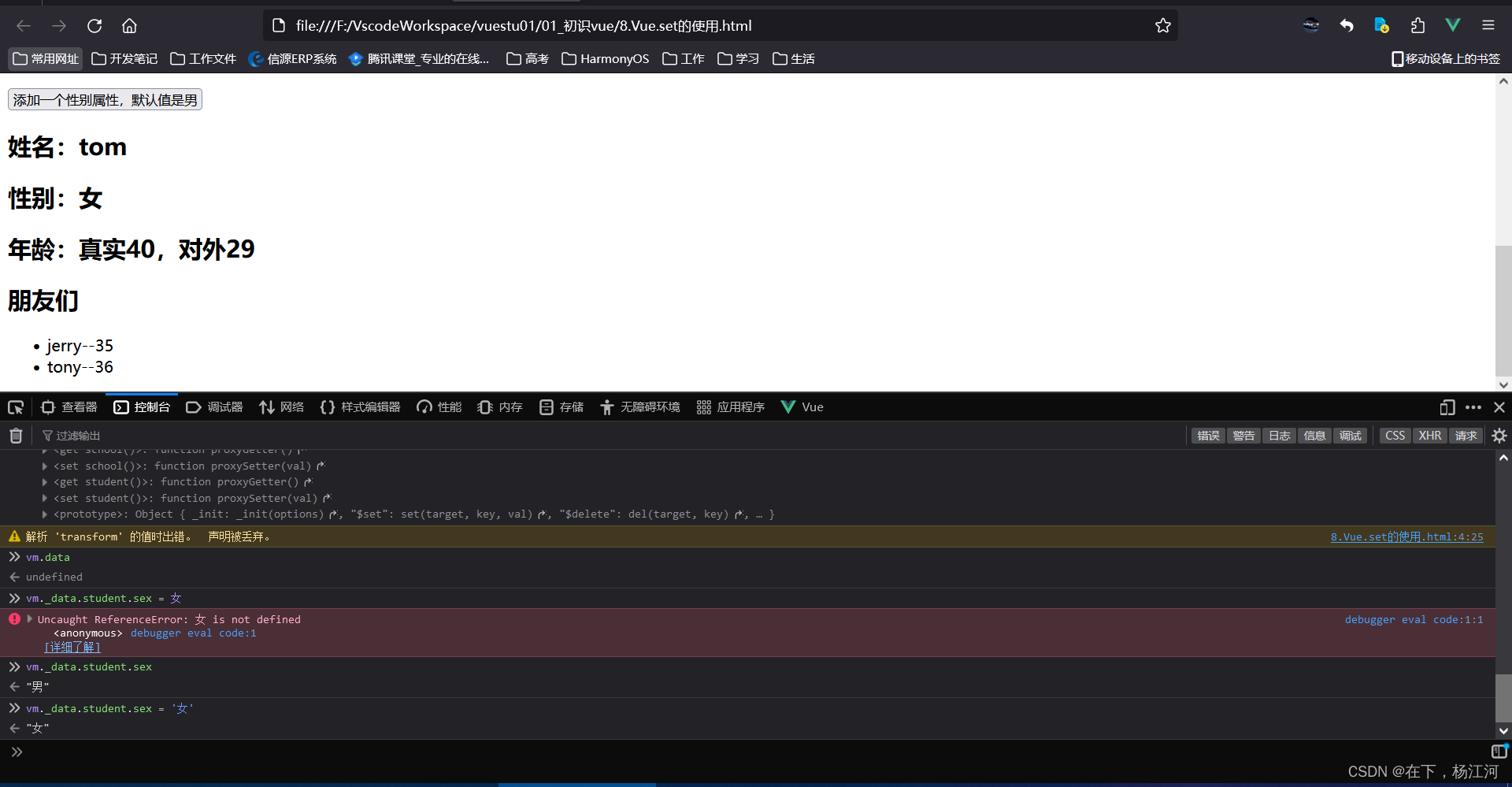Click debugger eval code:1 under anonymous

click(x=194, y=633)
